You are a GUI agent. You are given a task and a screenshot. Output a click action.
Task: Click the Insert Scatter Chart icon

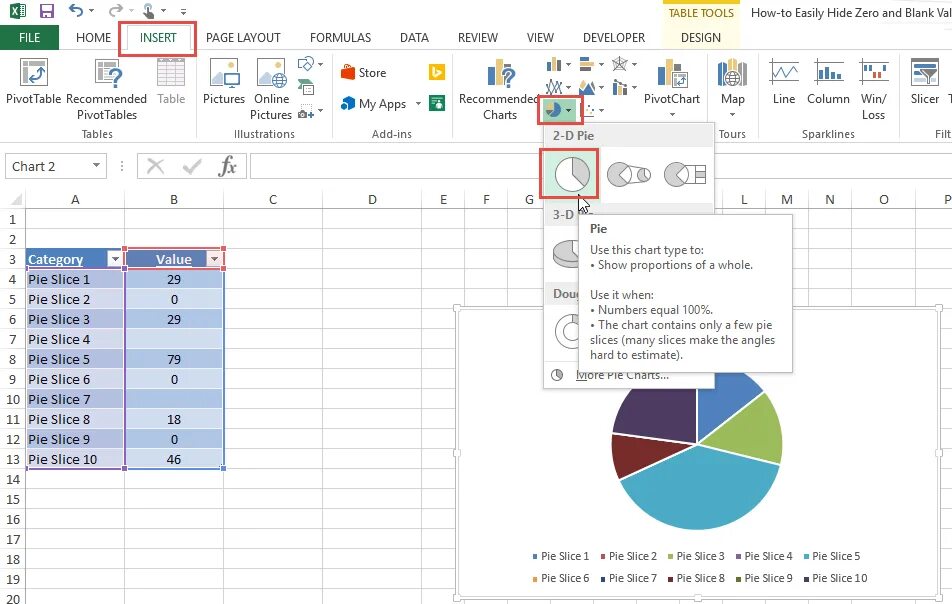point(588,110)
